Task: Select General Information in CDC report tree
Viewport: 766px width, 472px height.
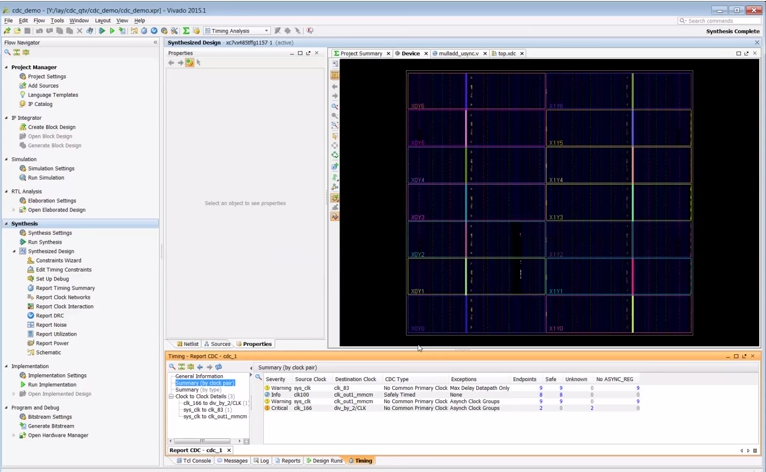Action: click(x=199, y=376)
